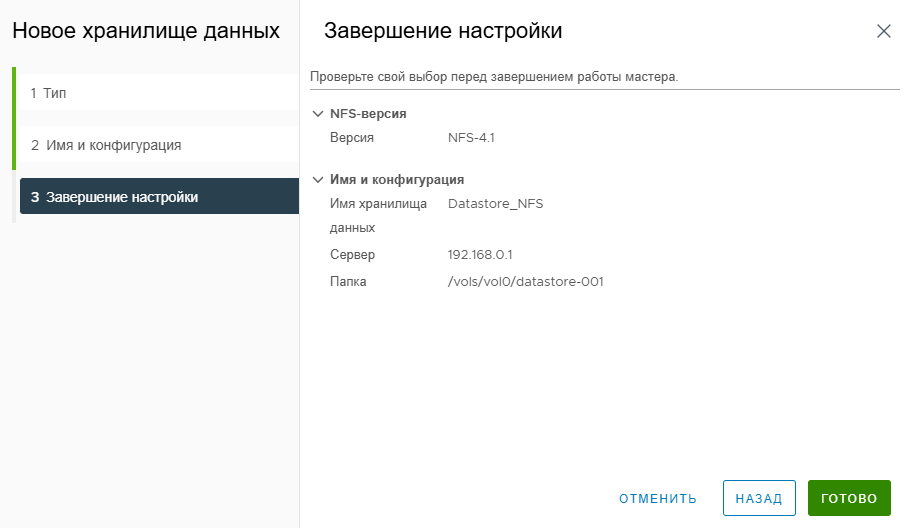This screenshot has height=528, width=905.
Task: Go to step 2 Имя и конфигурация
Action: (159, 145)
